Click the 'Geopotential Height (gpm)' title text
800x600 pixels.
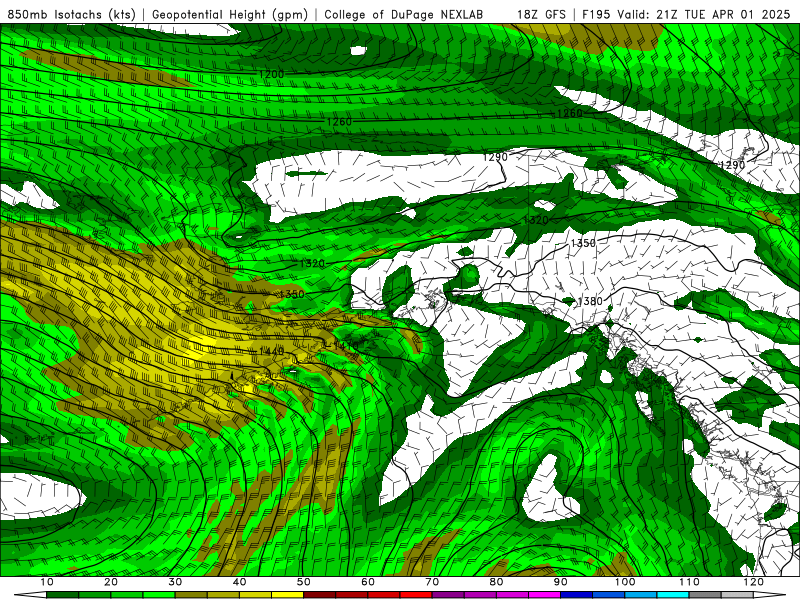tap(230, 14)
